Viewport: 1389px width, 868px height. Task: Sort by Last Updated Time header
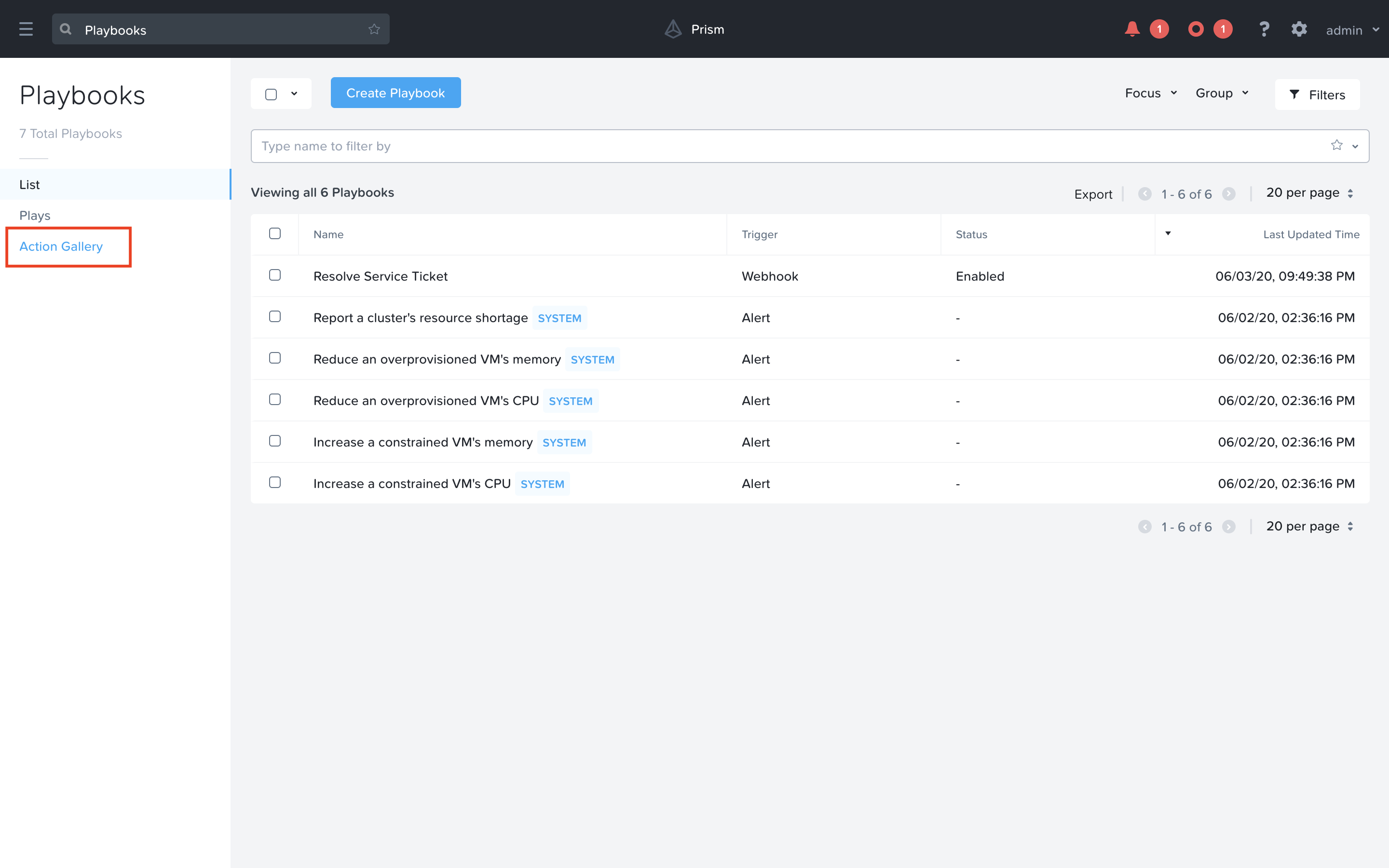[1311, 234]
